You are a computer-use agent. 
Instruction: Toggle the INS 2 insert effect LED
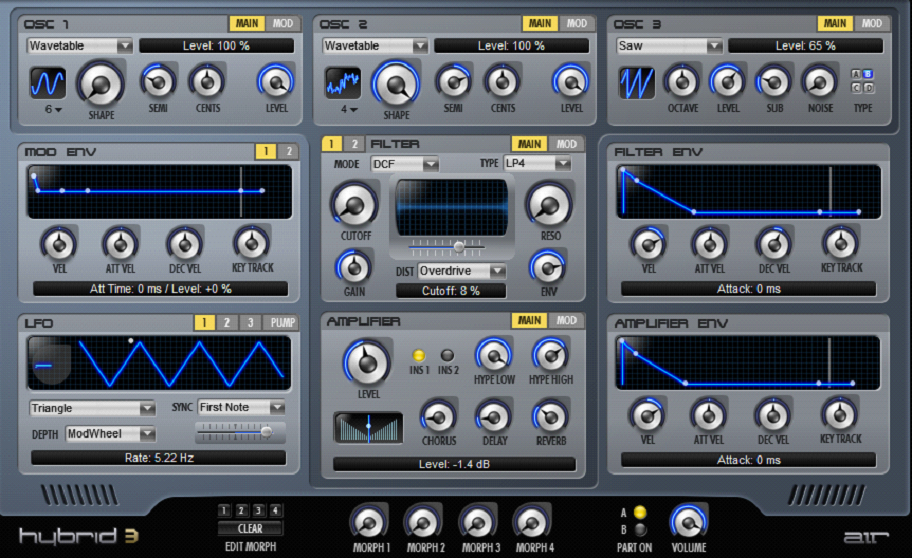click(447, 355)
